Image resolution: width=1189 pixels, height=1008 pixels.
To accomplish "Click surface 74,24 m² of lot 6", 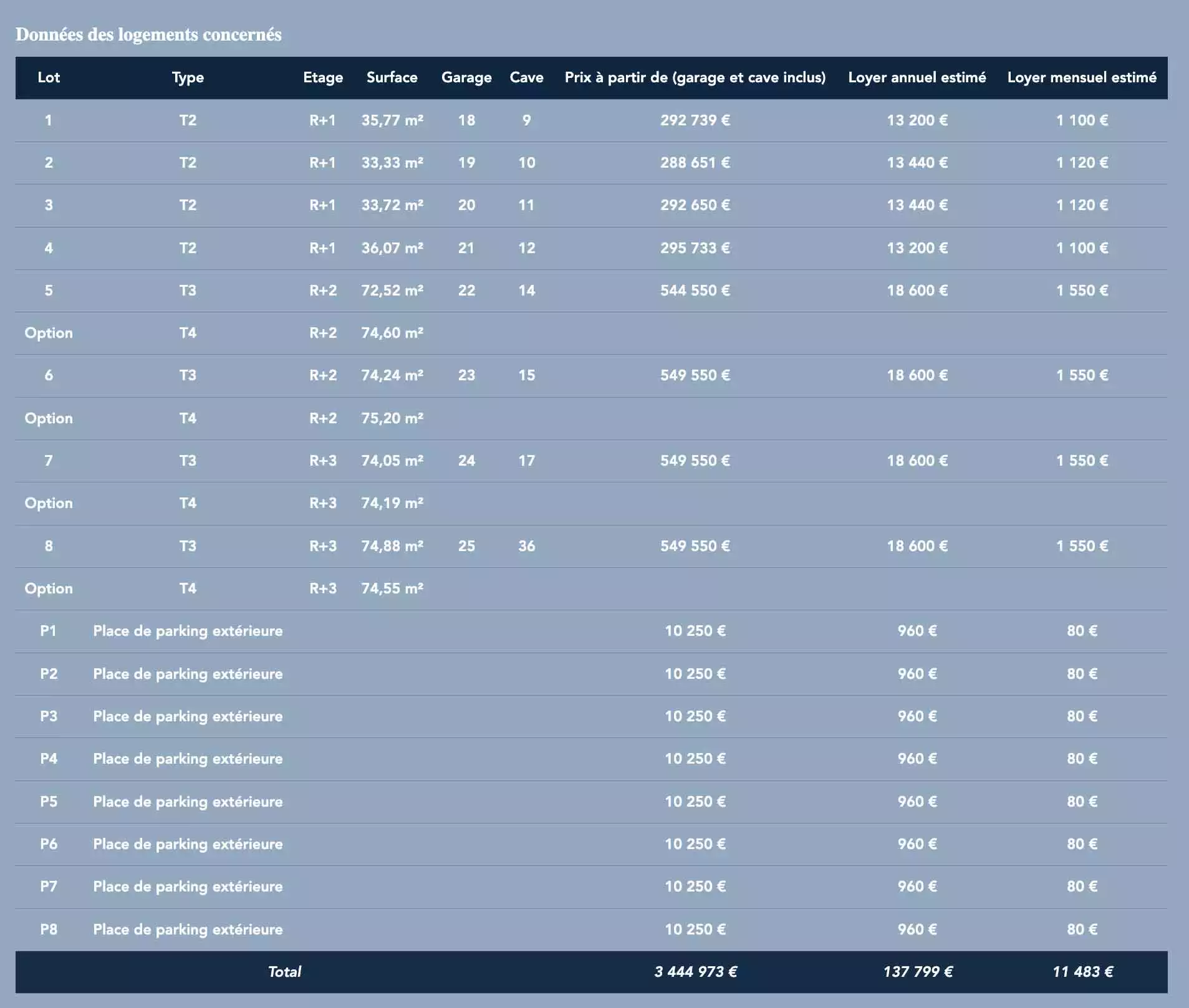I will coord(392,375).
